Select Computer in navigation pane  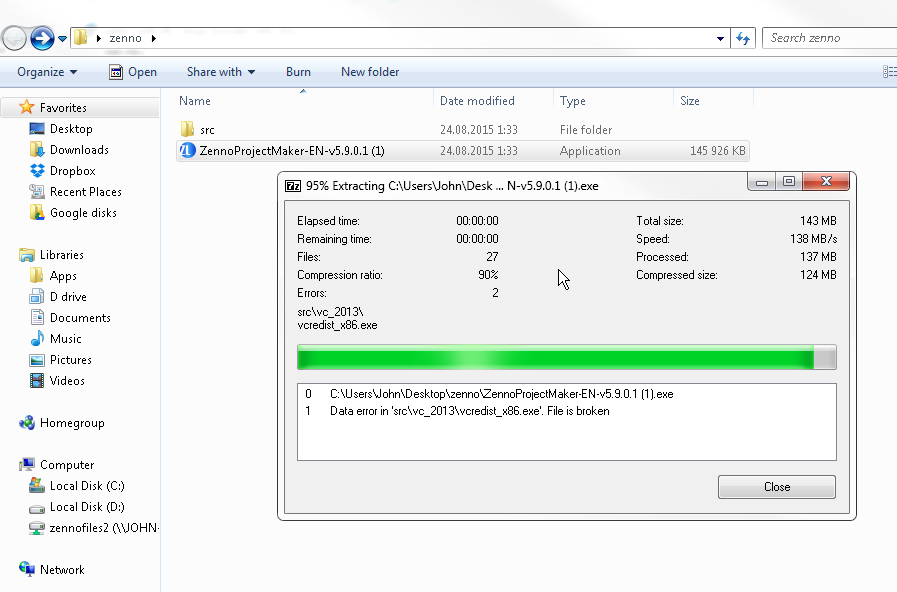tap(67, 464)
